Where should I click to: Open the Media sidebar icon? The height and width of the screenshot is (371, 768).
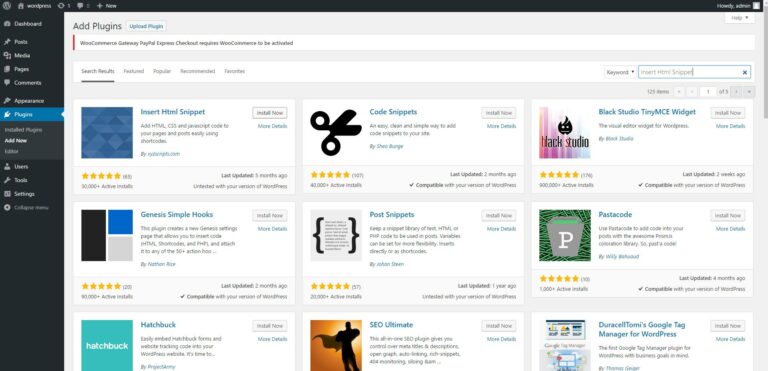coord(7,56)
